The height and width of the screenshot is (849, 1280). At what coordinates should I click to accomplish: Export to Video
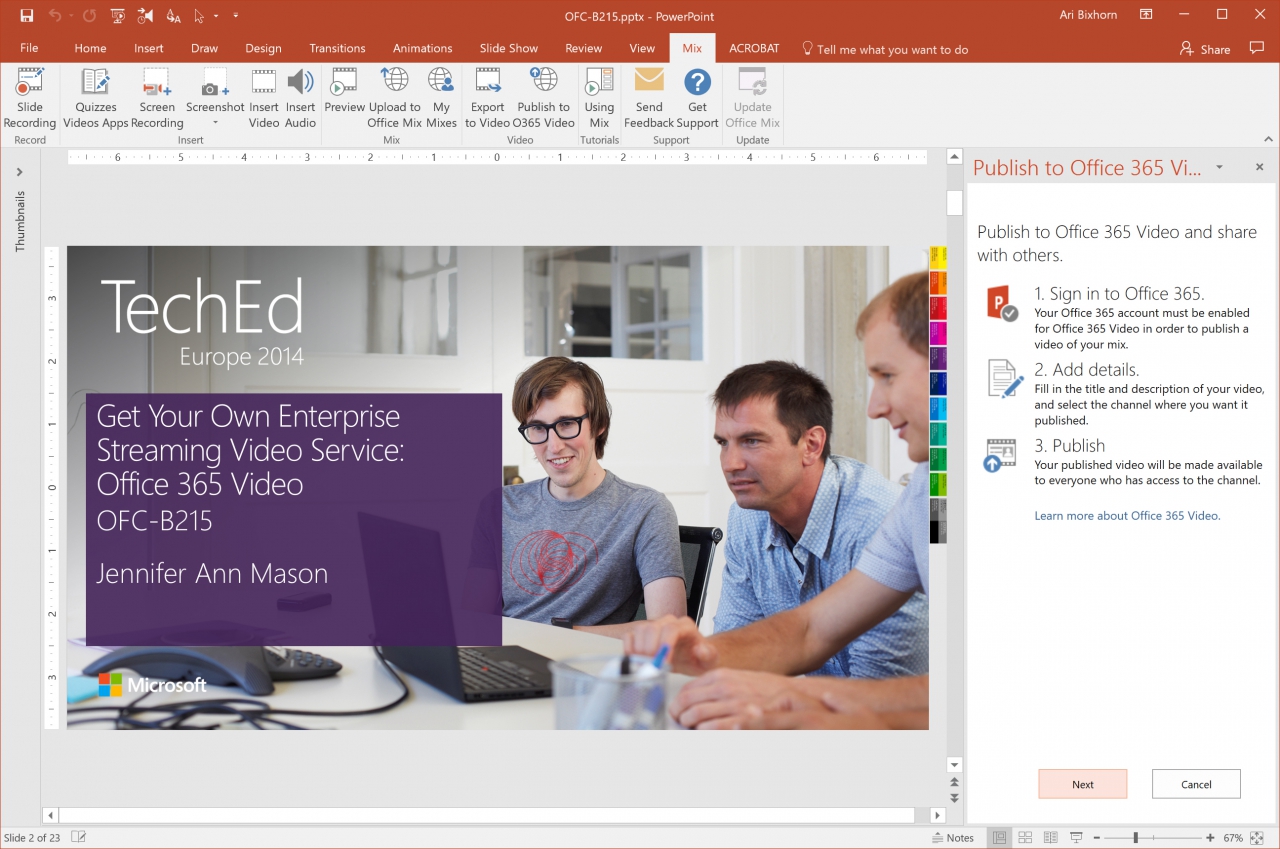pyautogui.click(x=488, y=99)
